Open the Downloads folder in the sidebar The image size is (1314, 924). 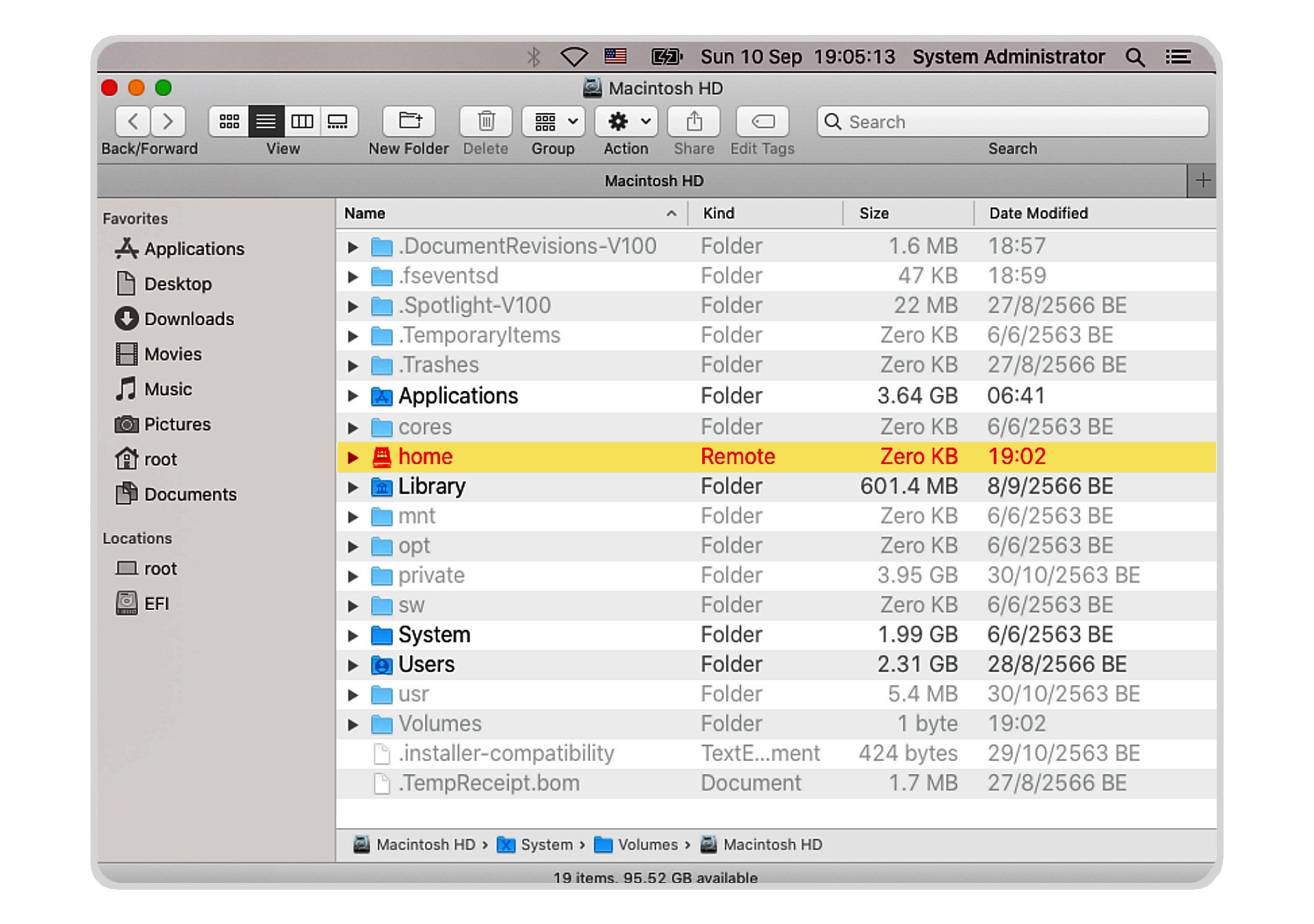coord(188,319)
